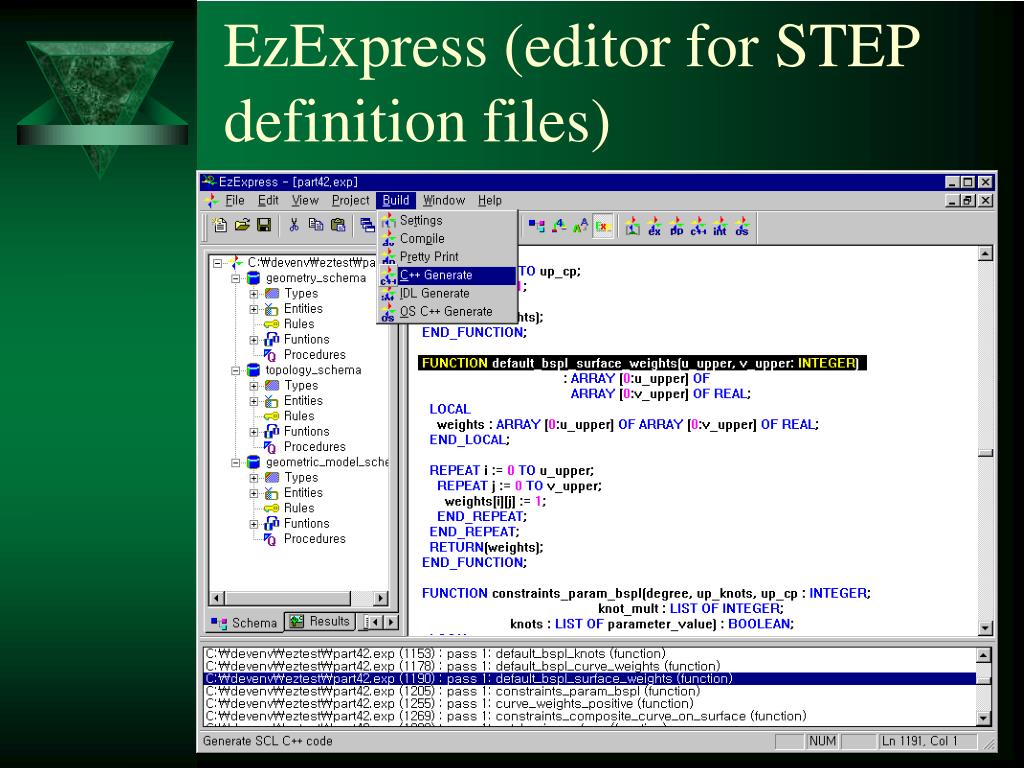
Task: Select the constraints_param_bspl (1205) output line
Action: pyautogui.click(x=590, y=691)
